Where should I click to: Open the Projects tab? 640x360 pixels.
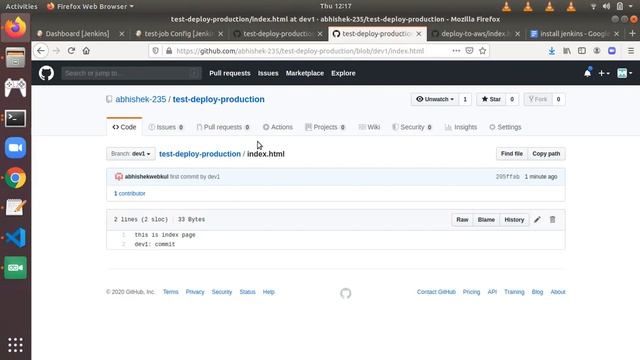pos(325,127)
